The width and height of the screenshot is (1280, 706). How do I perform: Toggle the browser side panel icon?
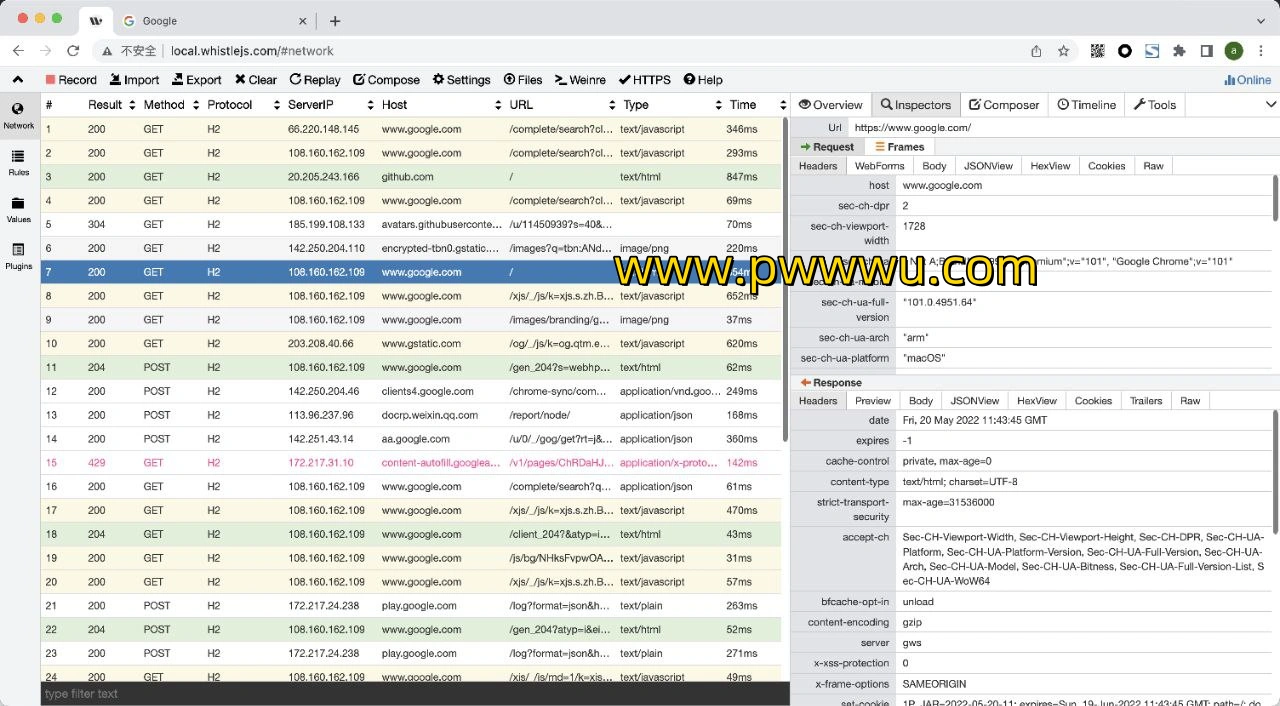[1207, 51]
